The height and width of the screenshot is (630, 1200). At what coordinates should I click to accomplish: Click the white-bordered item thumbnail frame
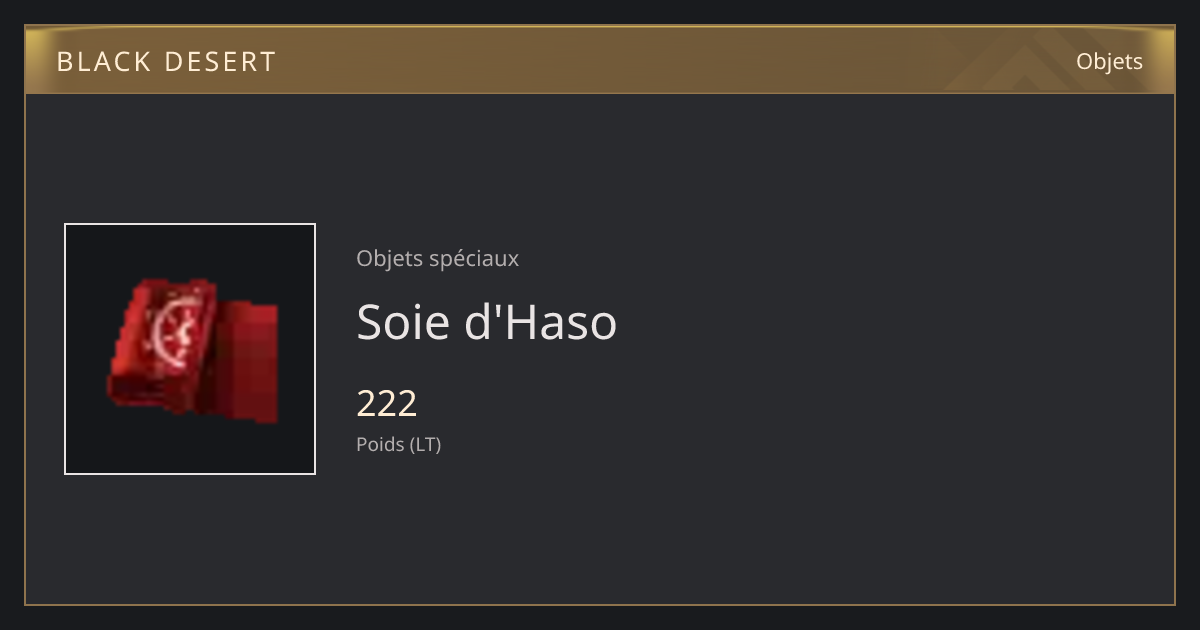(x=190, y=349)
